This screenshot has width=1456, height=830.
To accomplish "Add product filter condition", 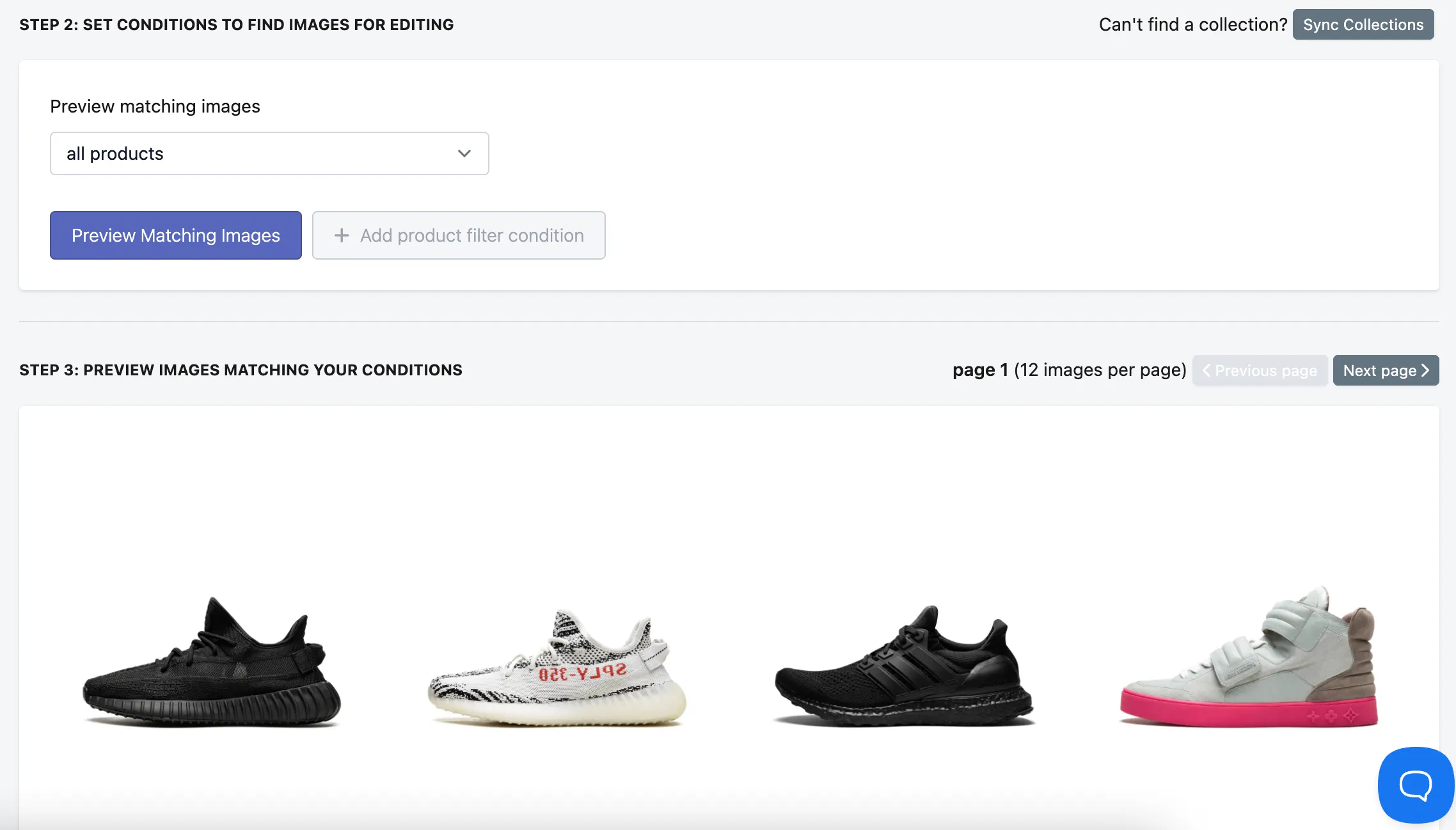I will pyautogui.click(x=459, y=235).
